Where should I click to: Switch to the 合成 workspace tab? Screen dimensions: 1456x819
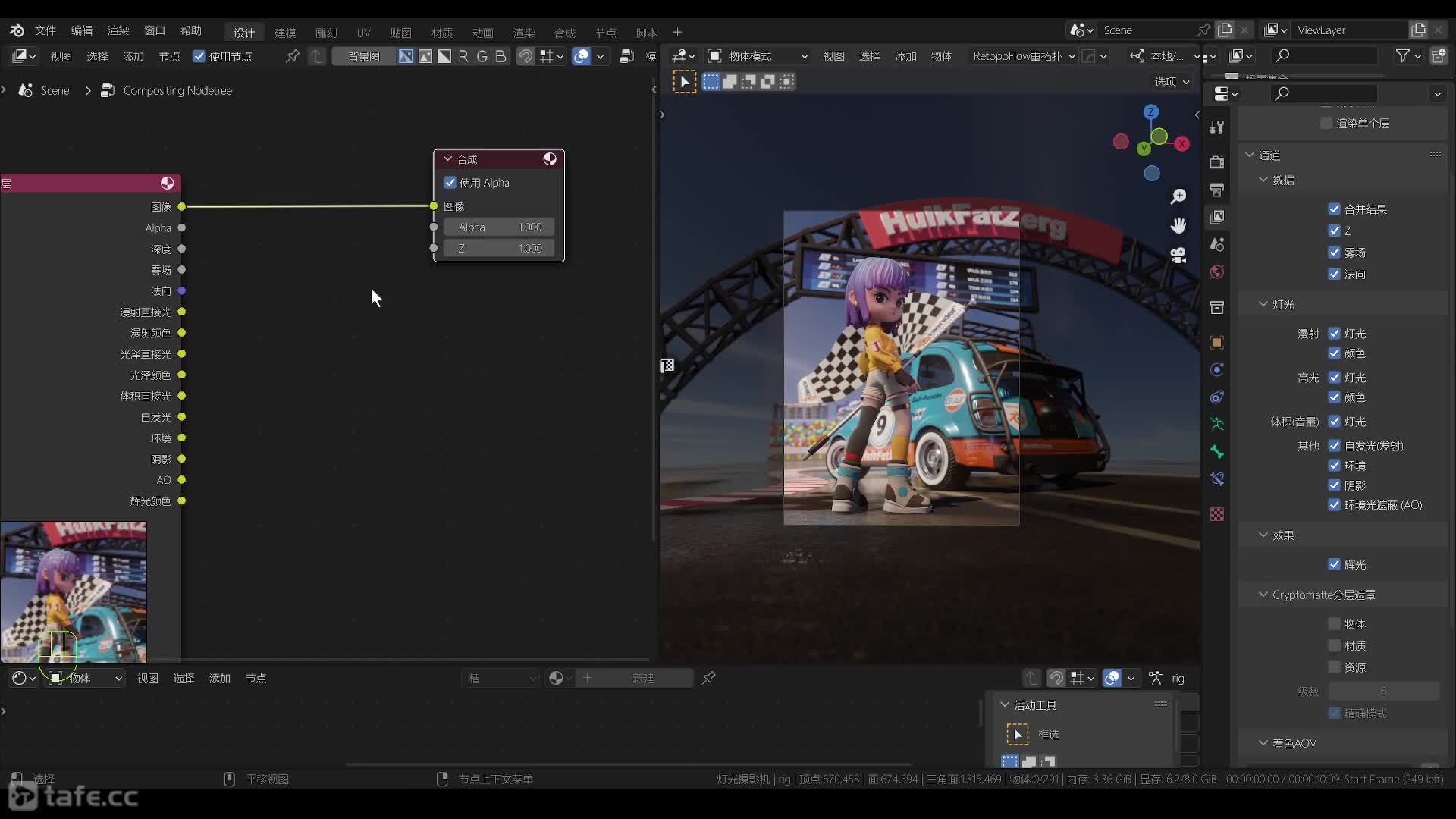pyautogui.click(x=565, y=33)
